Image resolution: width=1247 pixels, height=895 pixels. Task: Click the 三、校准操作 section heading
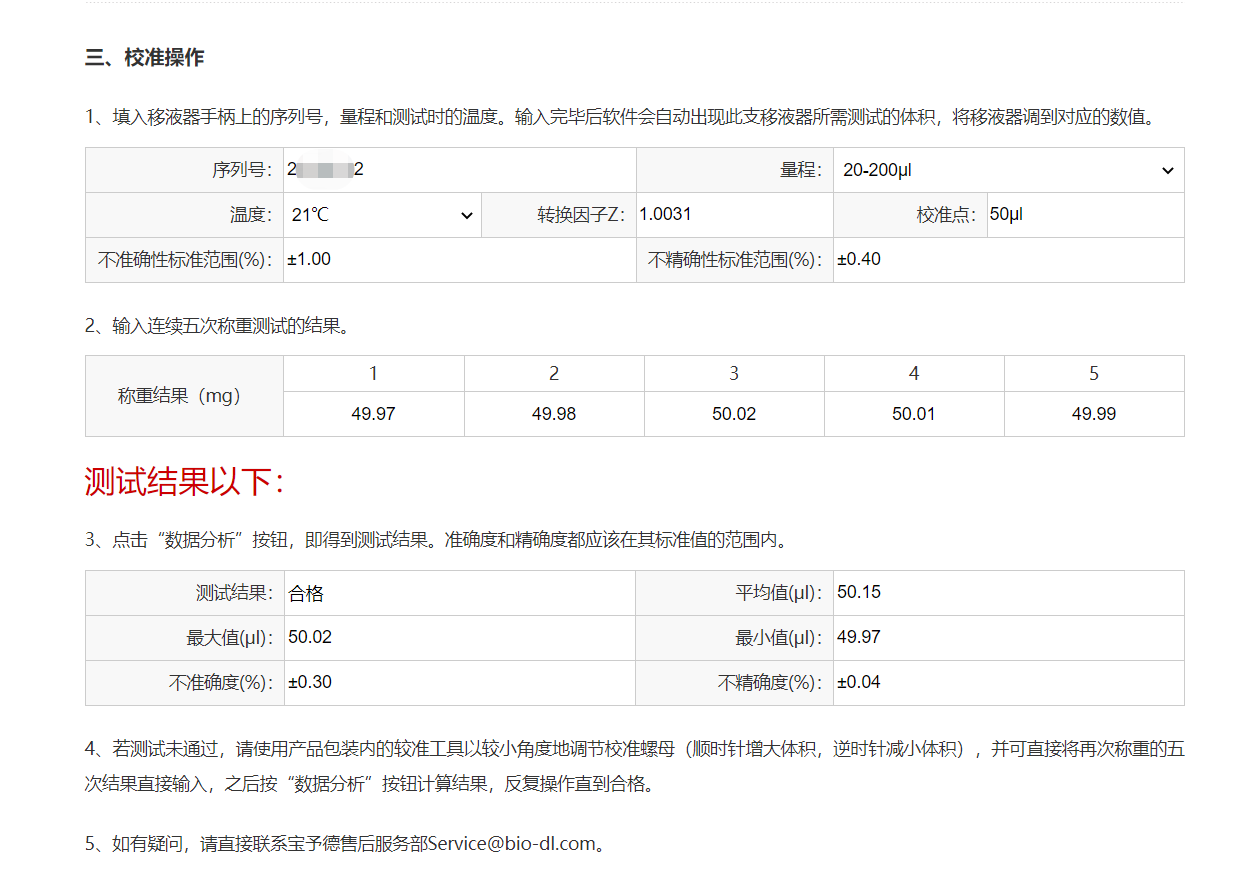145,58
